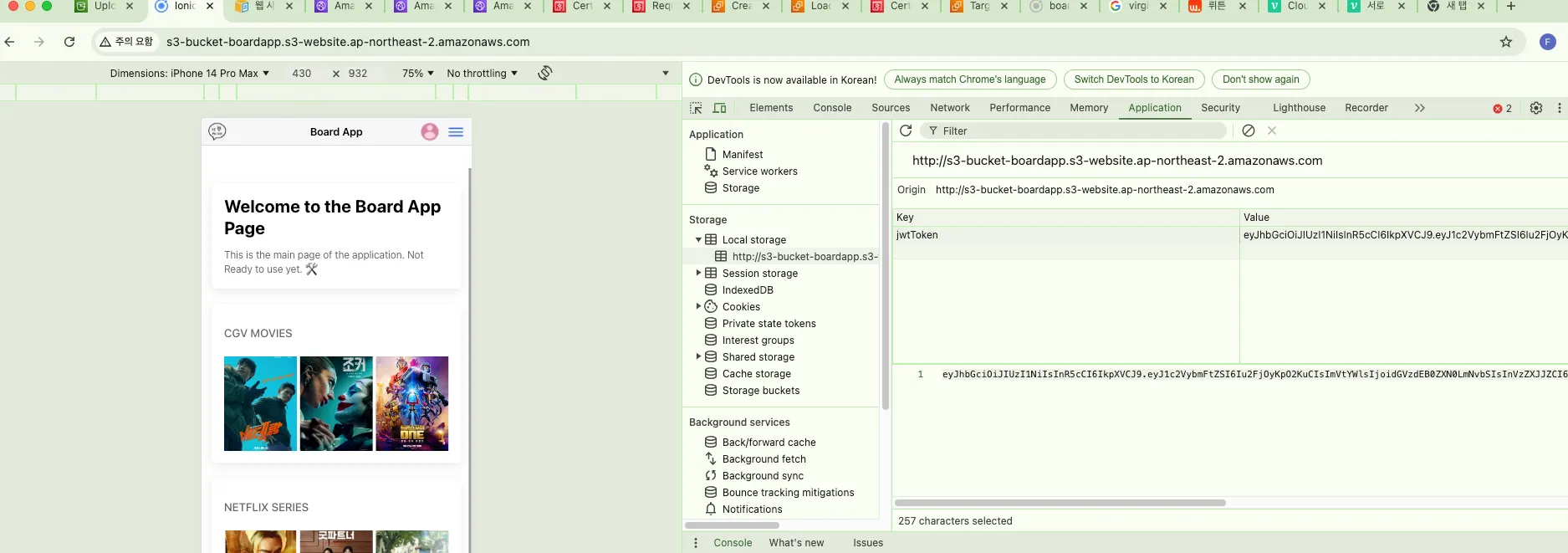1568x553 pixels.
Task: Switch to the Sources tab
Action: (x=891, y=108)
